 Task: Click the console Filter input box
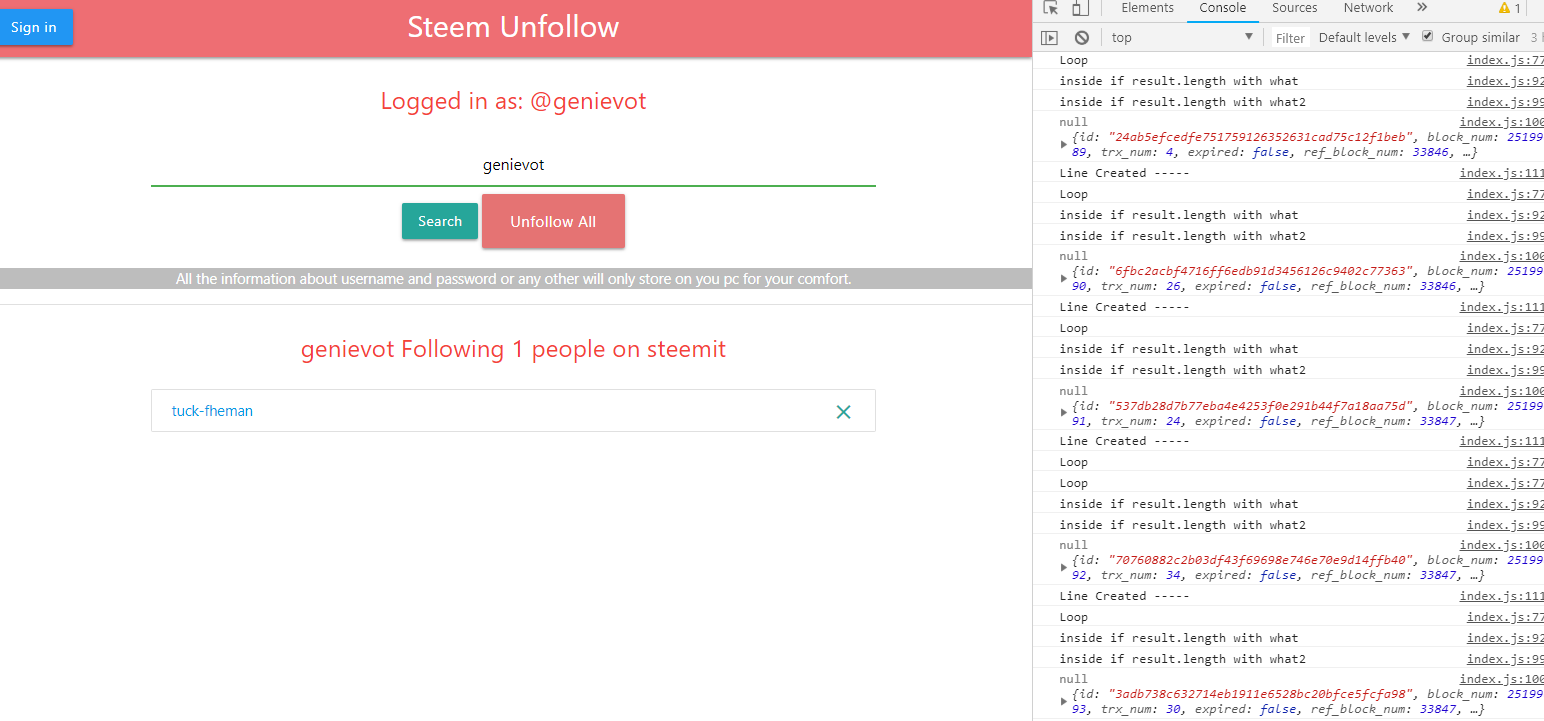coord(1290,38)
